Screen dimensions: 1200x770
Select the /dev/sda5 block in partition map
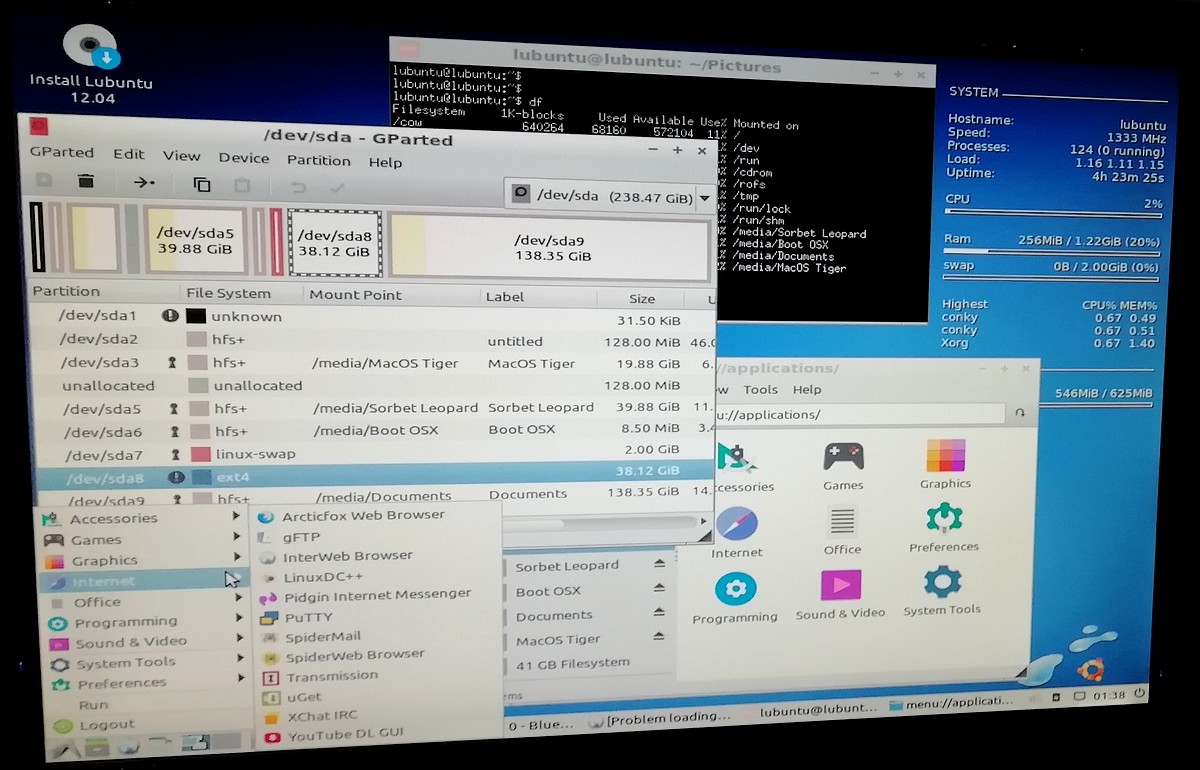(195, 240)
